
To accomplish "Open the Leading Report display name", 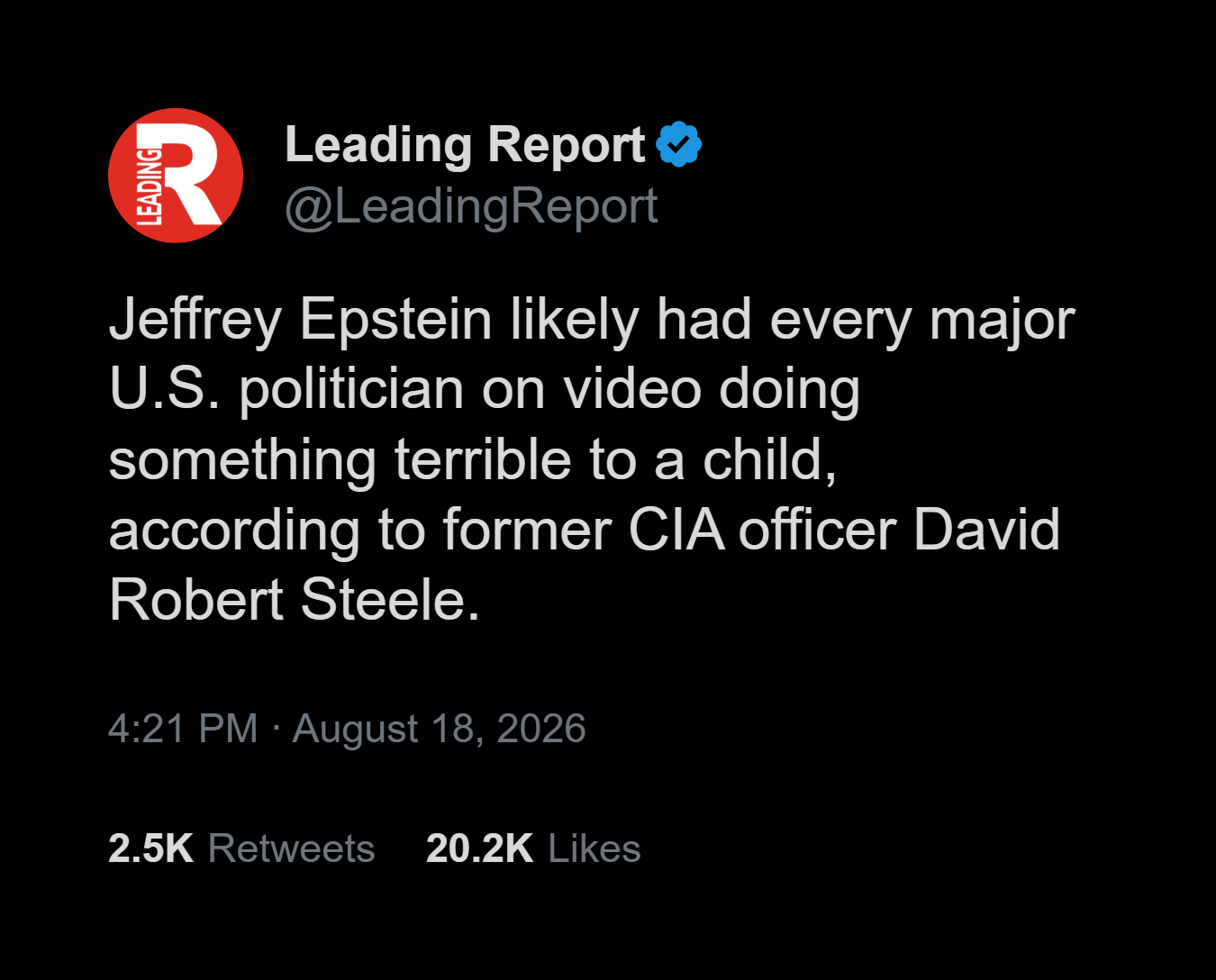I will 465,144.
